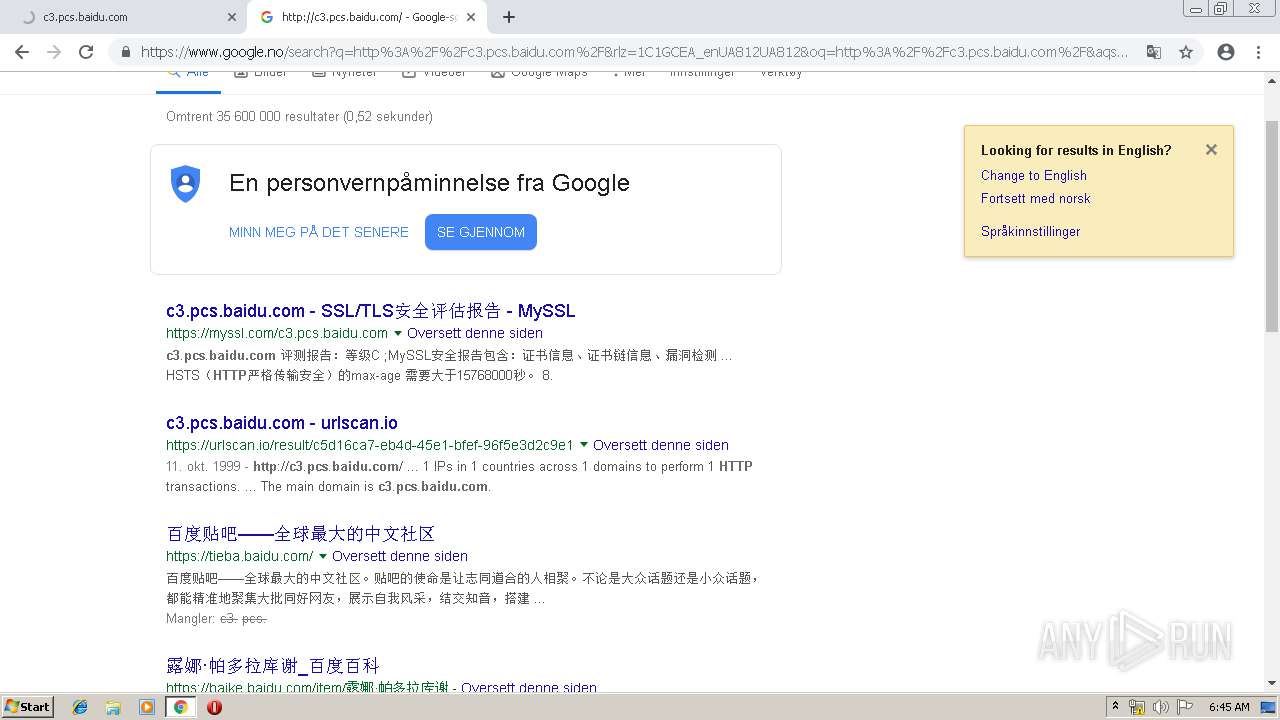The height and width of the screenshot is (720, 1280).
Task: Click the heading 'En personvernpåminnelse fra Google'
Action: [x=430, y=183]
